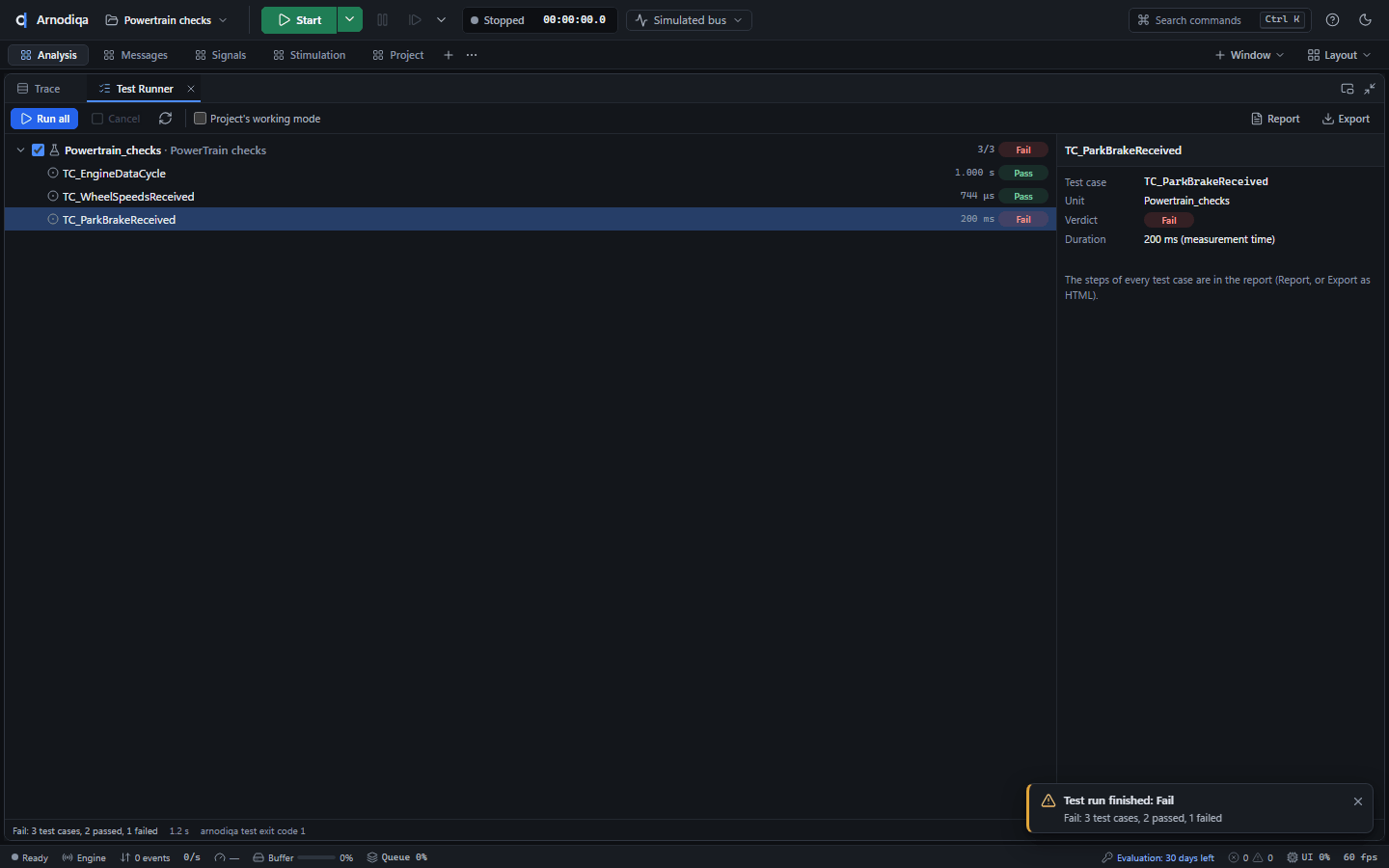Viewport: 1389px width, 868px height.
Task: Click the float panel icon
Action: pos(1348,89)
